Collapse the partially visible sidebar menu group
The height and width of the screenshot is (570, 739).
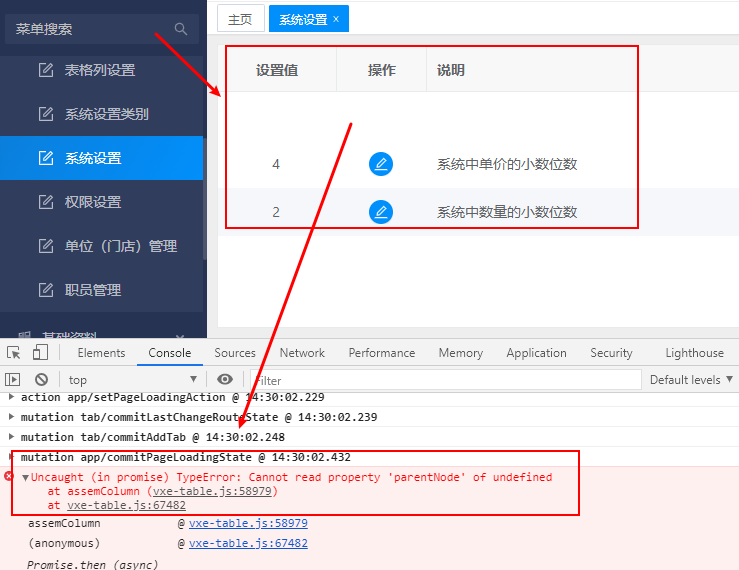tap(180, 336)
